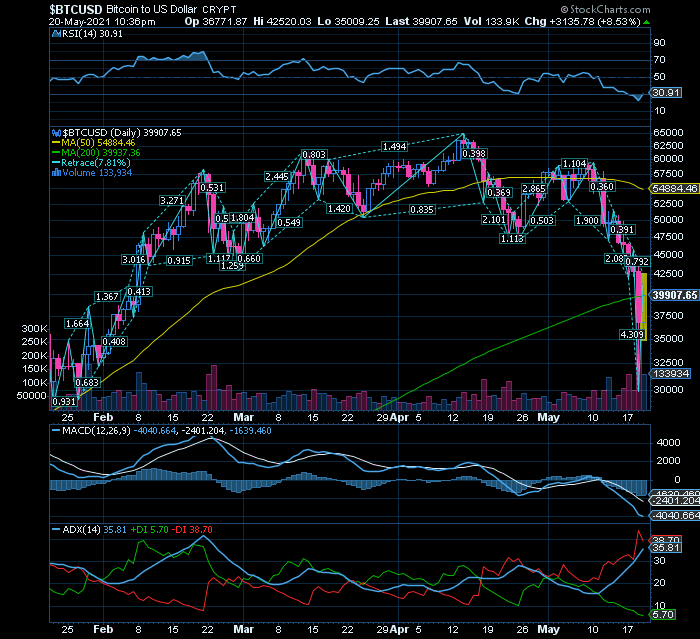
Task: Click the 3.271 retracement label
Action: (172, 200)
